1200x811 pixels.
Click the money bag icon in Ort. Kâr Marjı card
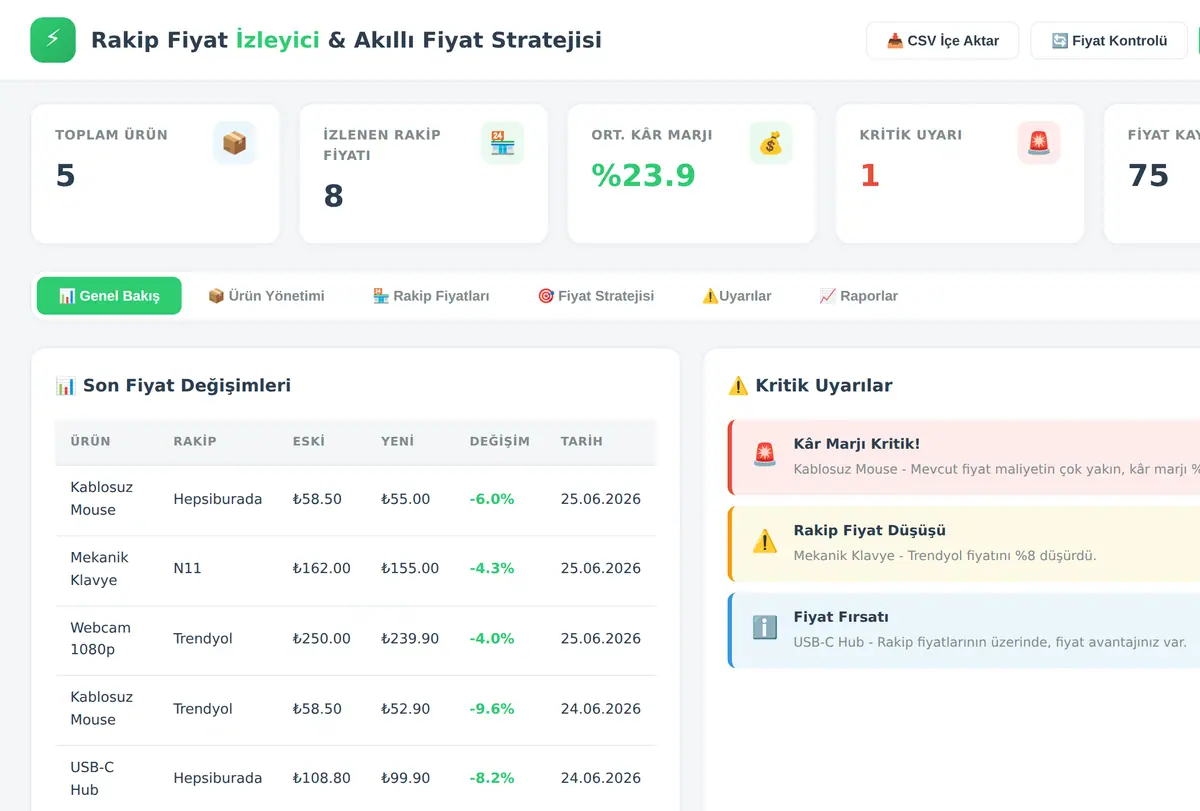(x=770, y=143)
